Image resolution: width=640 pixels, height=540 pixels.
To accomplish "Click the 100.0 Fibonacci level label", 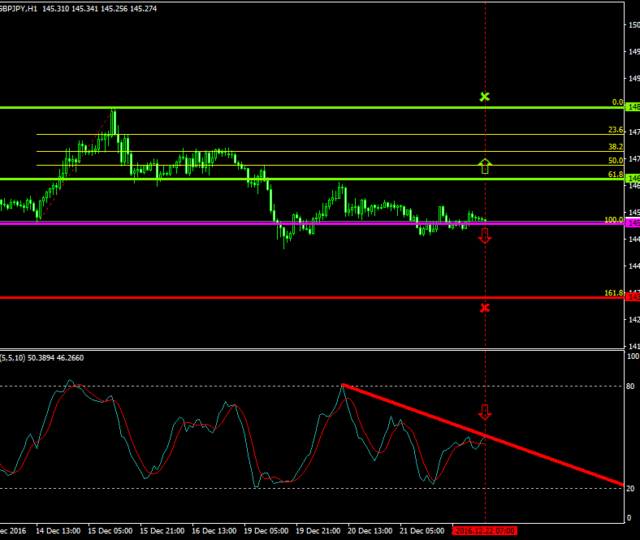I will (613, 219).
